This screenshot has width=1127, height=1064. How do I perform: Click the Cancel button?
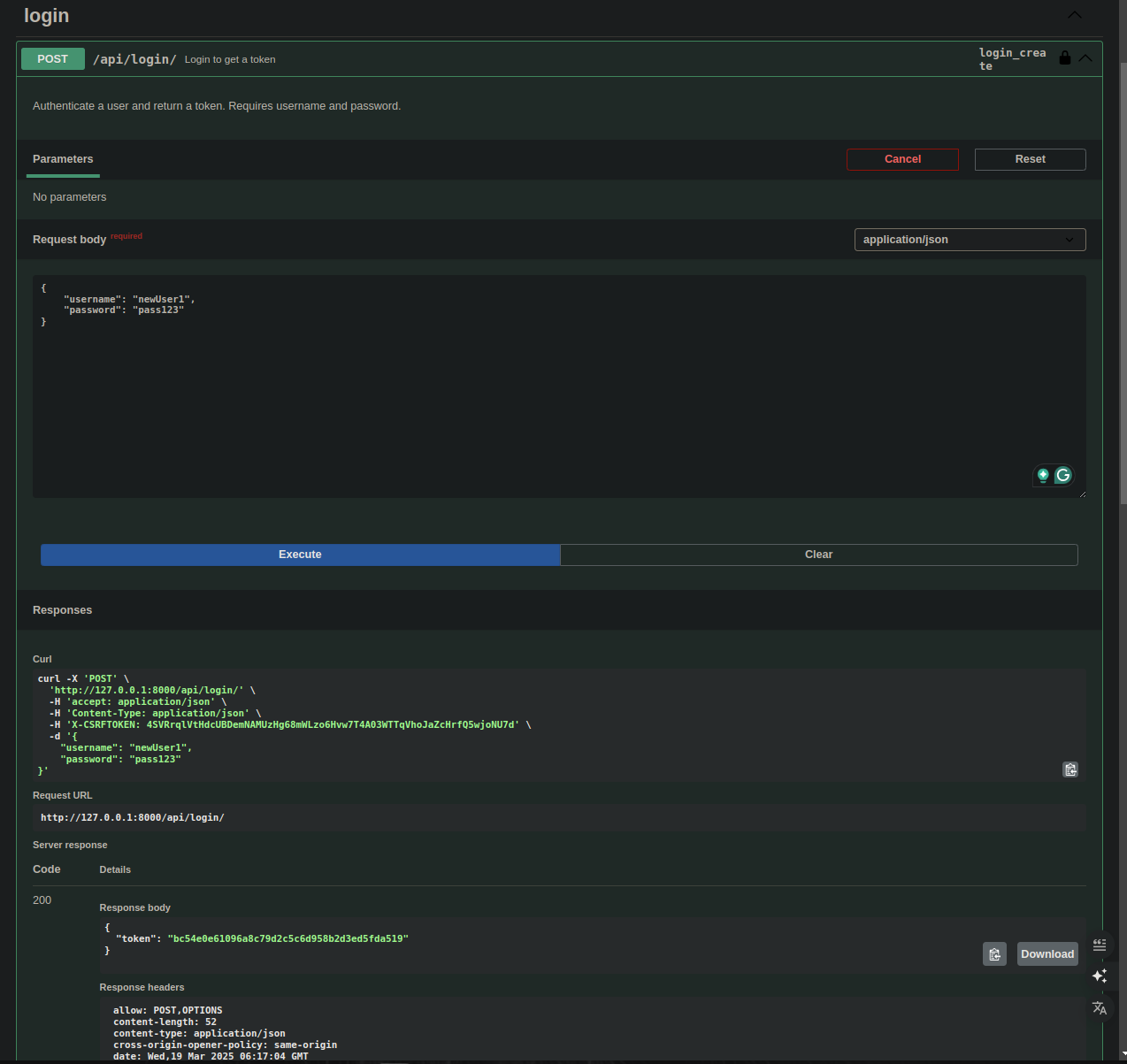[x=902, y=159]
